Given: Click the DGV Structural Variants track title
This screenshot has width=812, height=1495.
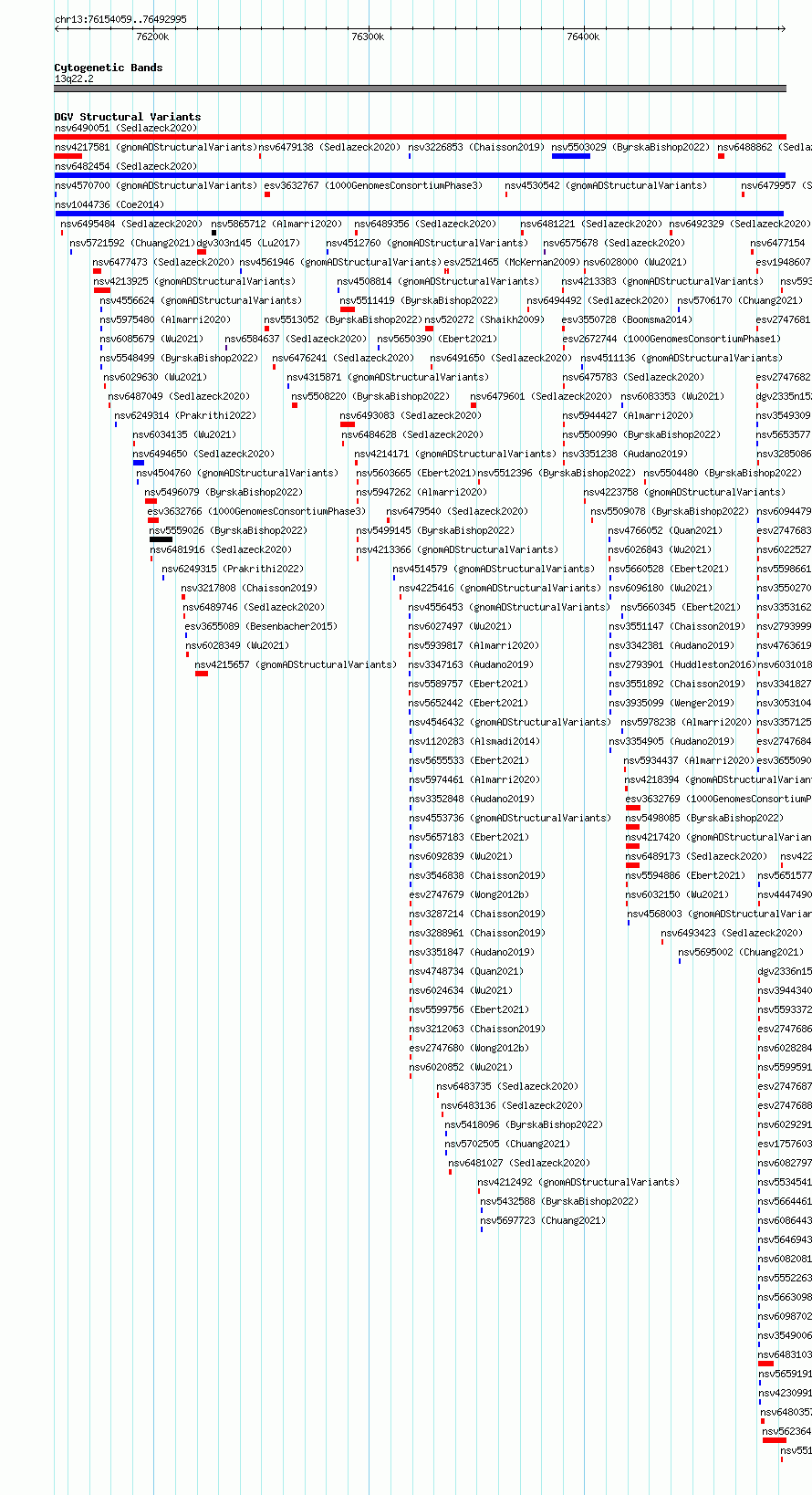Looking at the screenshot, I should tap(128, 117).
